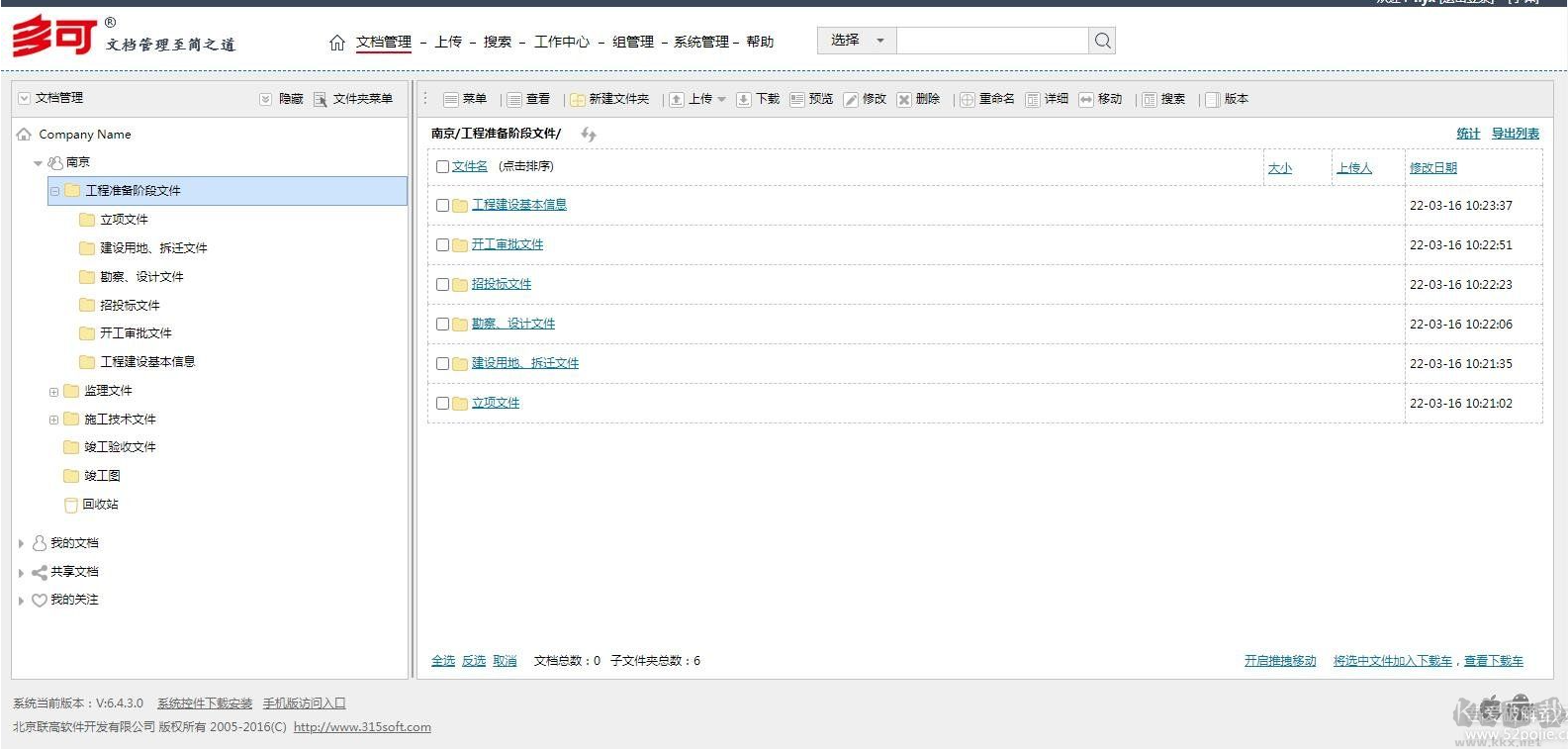Click the refresh icon beside folder path
The image size is (1568, 749).
pyautogui.click(x=589, y=134)
